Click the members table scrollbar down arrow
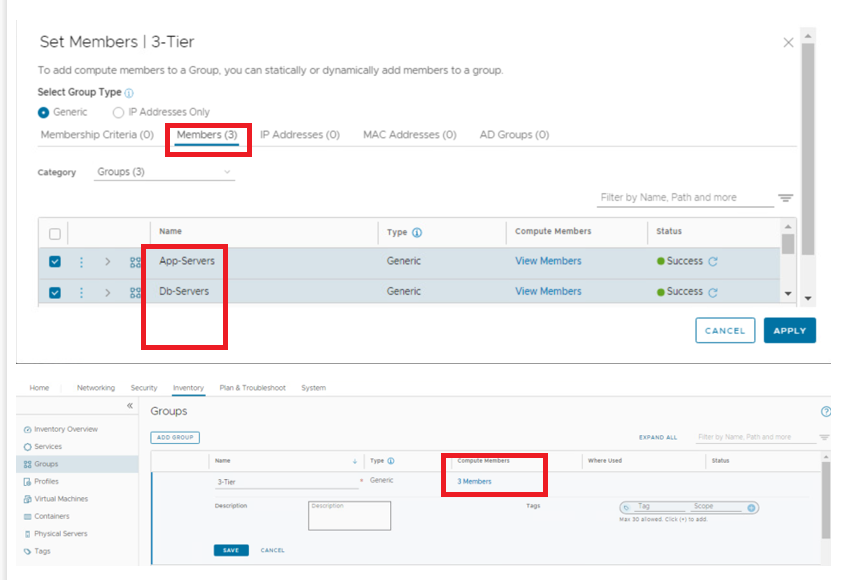844x580 pixels. (788, 296)
